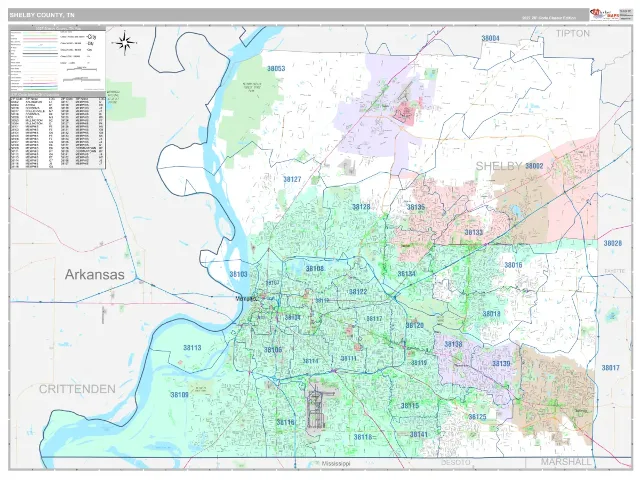Viewport: 640px width, 480px height.
Task: Click the publisher logo in the header
Action: [x=604, y=15]
